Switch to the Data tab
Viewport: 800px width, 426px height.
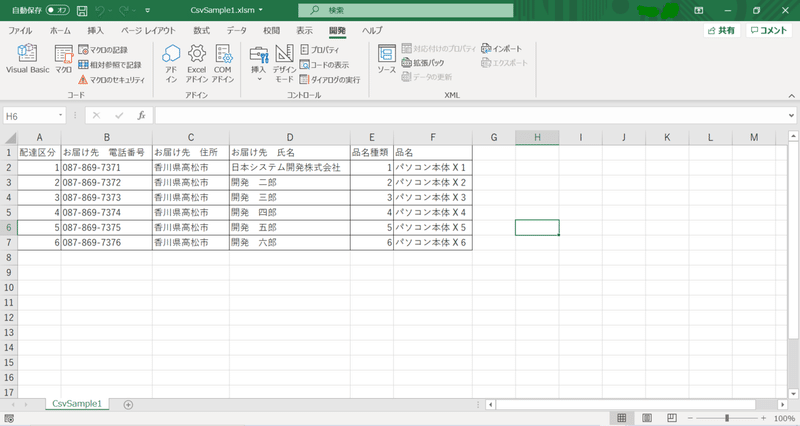click(x=237, y=31)
